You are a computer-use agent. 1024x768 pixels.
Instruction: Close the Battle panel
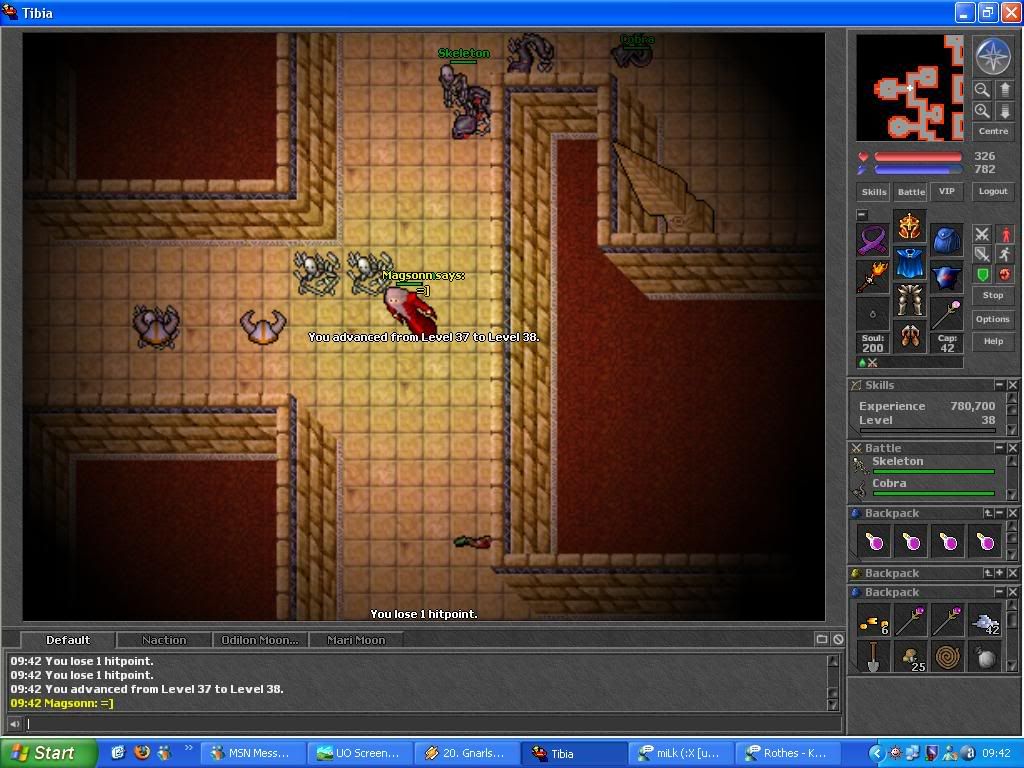1012,448
